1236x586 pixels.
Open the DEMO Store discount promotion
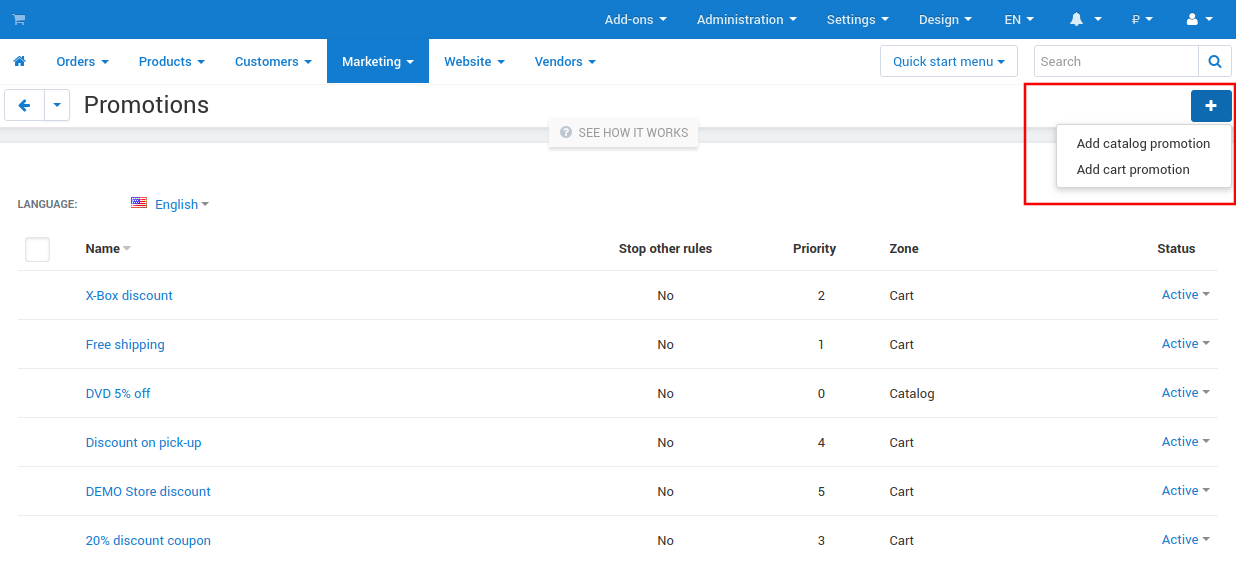tap(148, 492)
